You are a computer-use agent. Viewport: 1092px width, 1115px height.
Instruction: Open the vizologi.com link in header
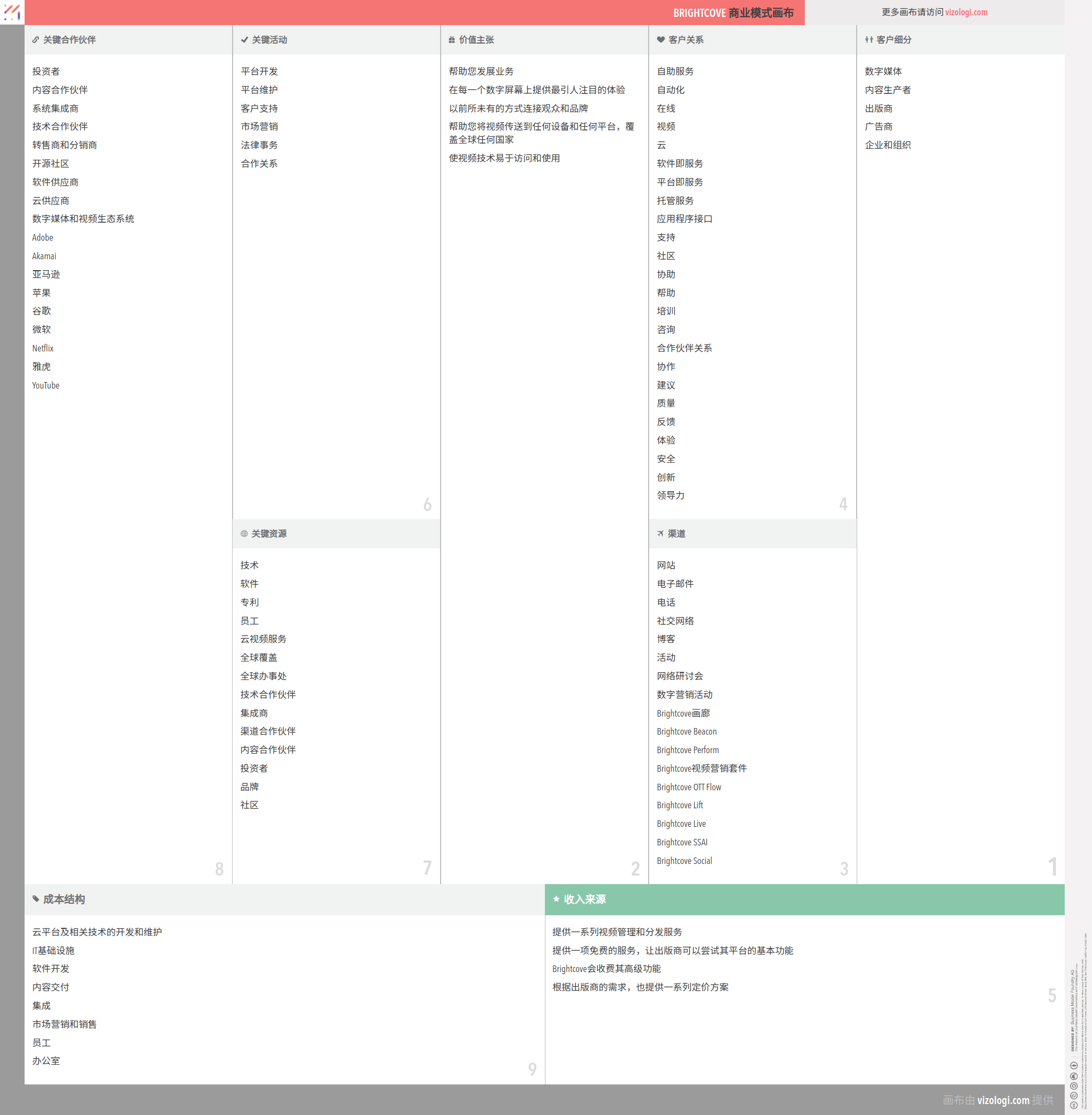(x=966, y=12)
